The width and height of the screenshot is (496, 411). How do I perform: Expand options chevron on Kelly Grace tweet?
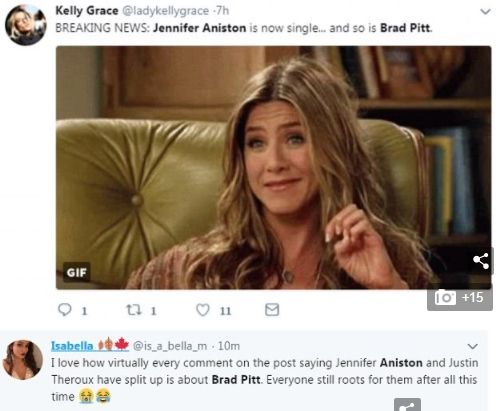(x=485, y=12)
